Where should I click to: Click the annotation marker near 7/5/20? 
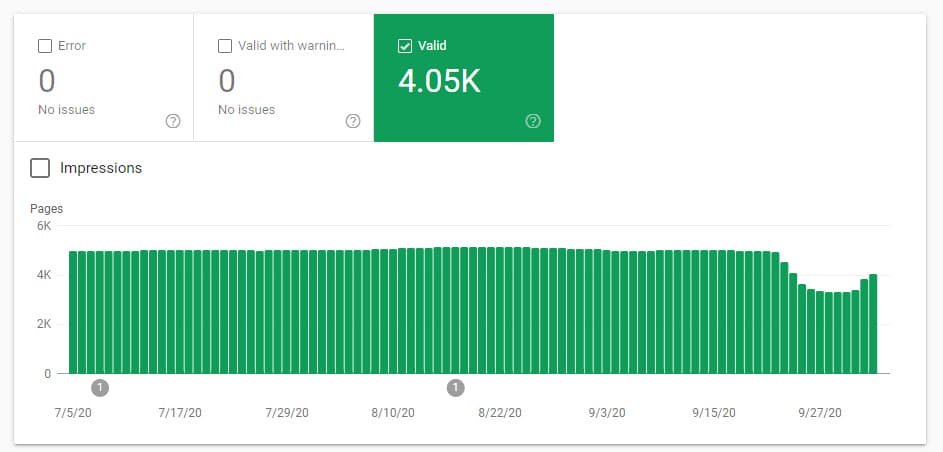[x=100, y=388]
